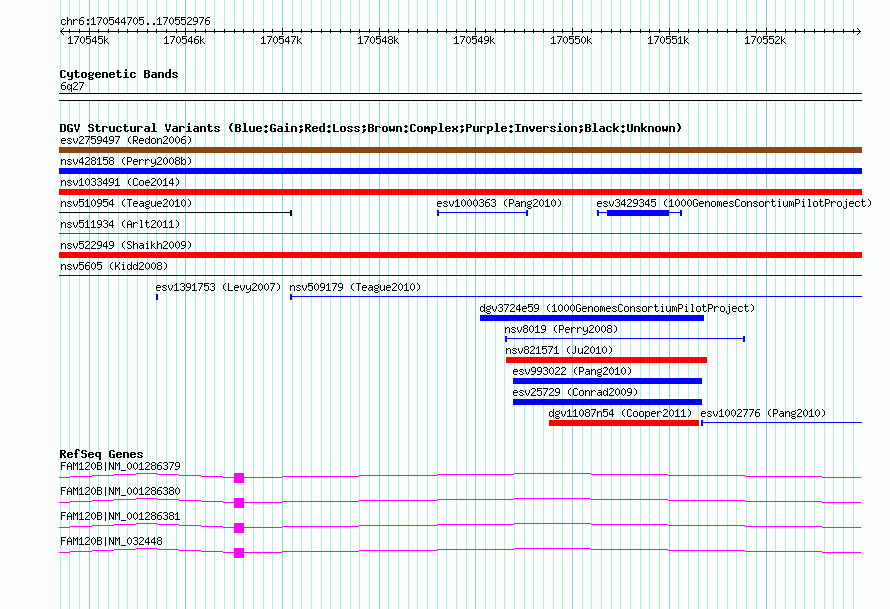Click the magenta exon of NM_001286381

[239, 528]
